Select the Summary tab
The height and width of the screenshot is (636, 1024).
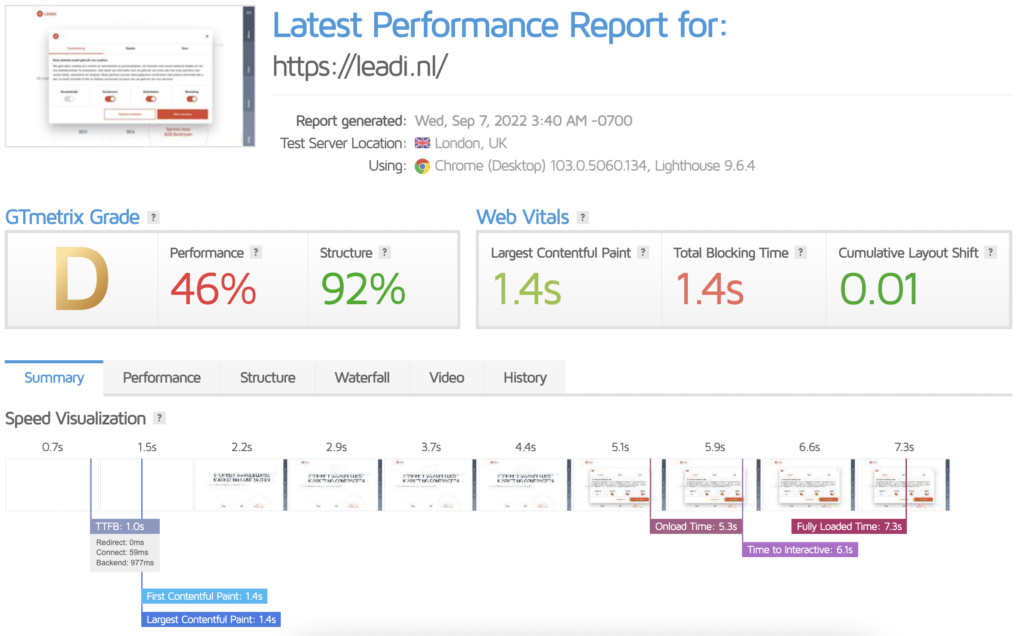click(x=54, y=377)
